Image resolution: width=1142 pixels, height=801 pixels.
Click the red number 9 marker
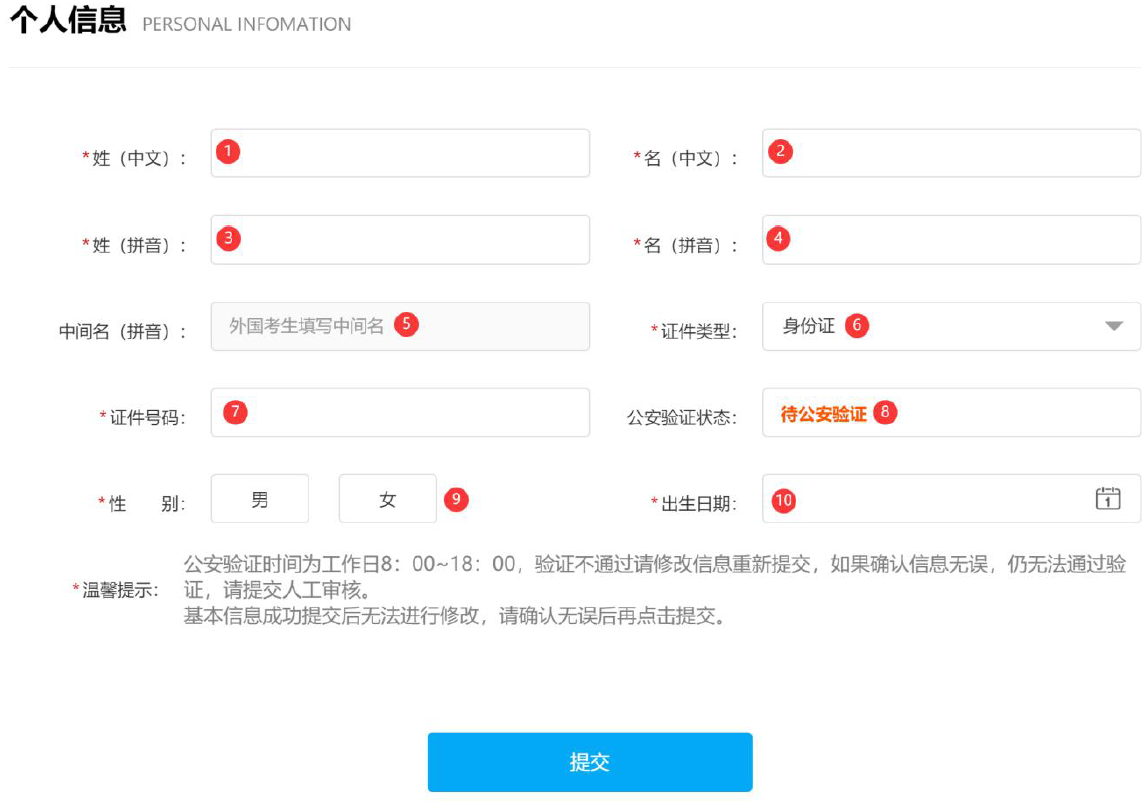click(456, 499)
